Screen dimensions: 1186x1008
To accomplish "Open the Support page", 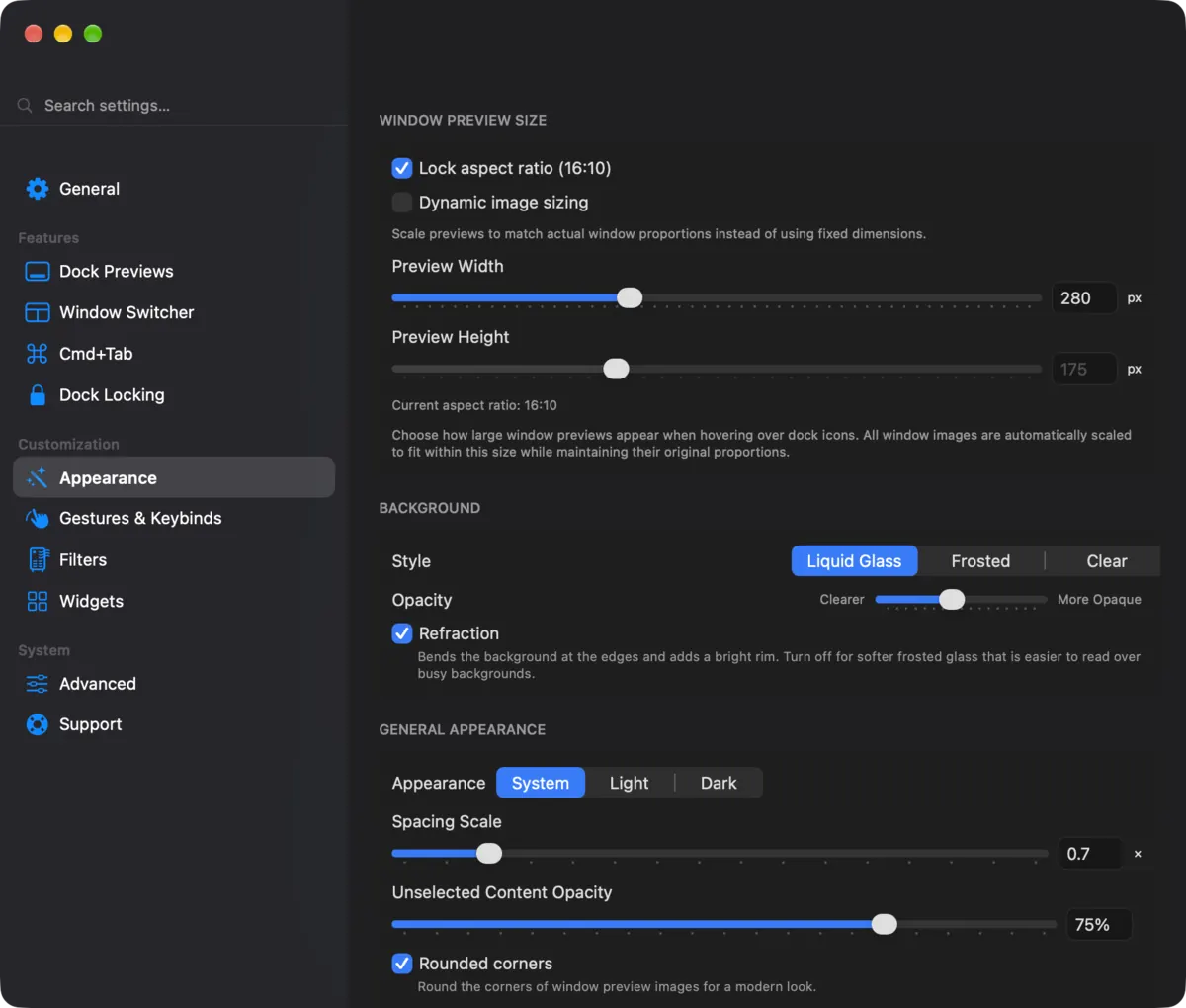I will pos(174,724).
